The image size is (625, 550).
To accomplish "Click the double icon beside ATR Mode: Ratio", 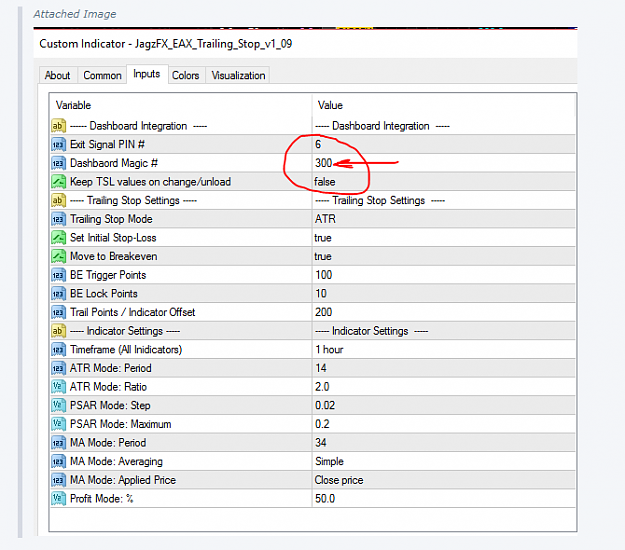I will point(58,387).
